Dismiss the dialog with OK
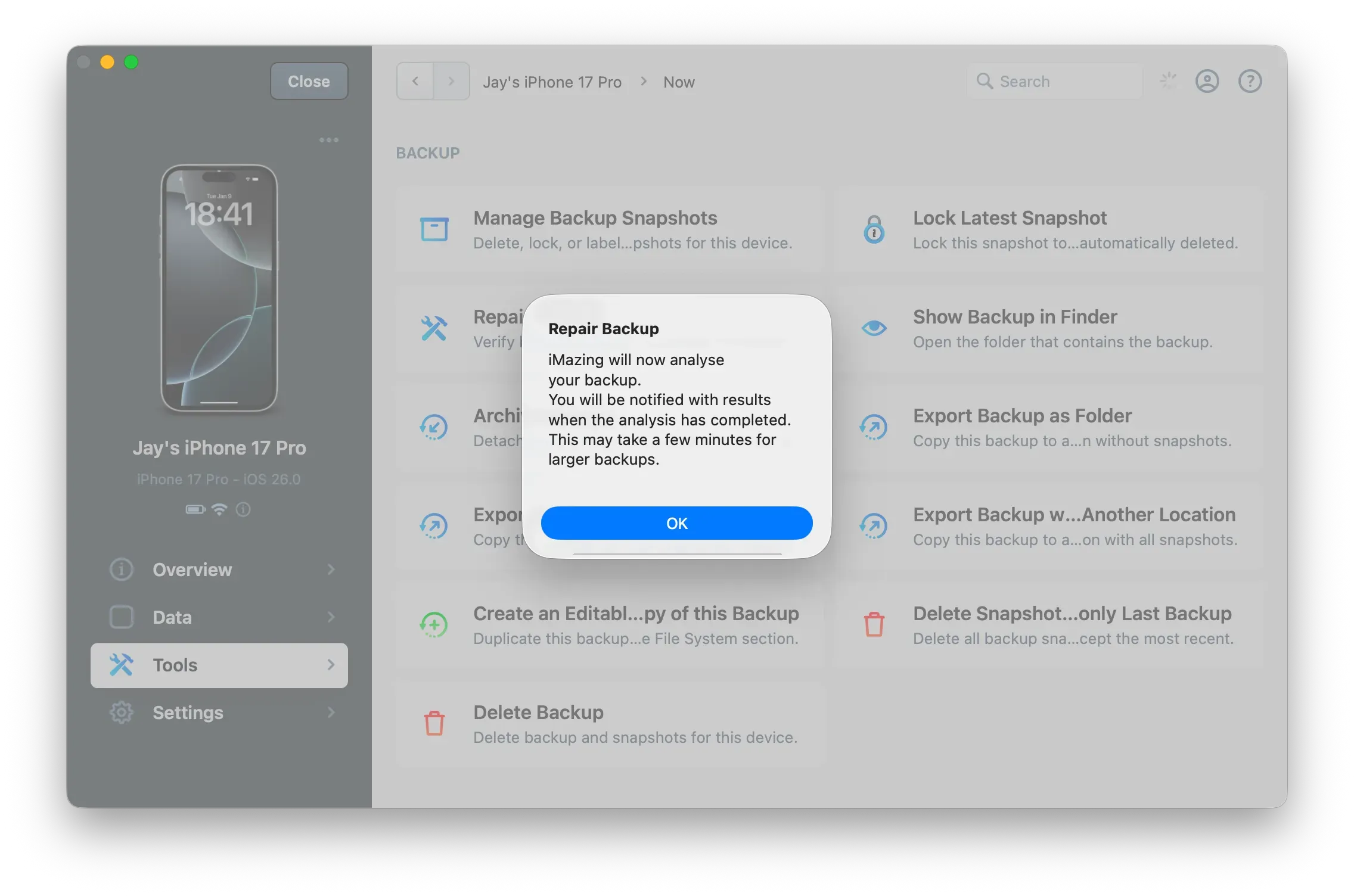 pos(676,523)
